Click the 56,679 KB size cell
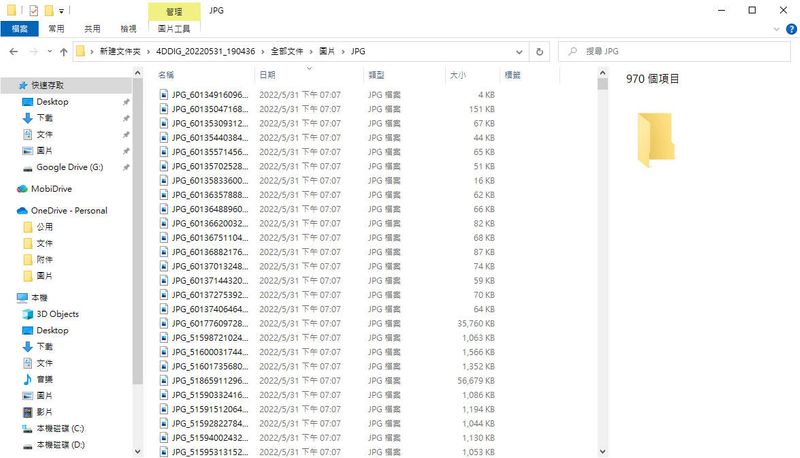 [x=476, y=380]
